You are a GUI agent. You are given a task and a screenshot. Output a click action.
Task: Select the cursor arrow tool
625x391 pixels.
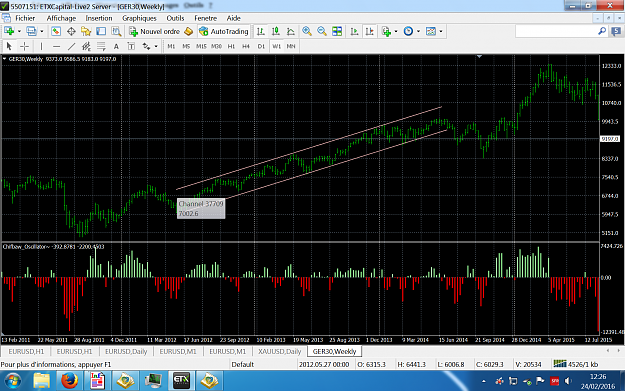pyautogui.click(x=9, y=46)
